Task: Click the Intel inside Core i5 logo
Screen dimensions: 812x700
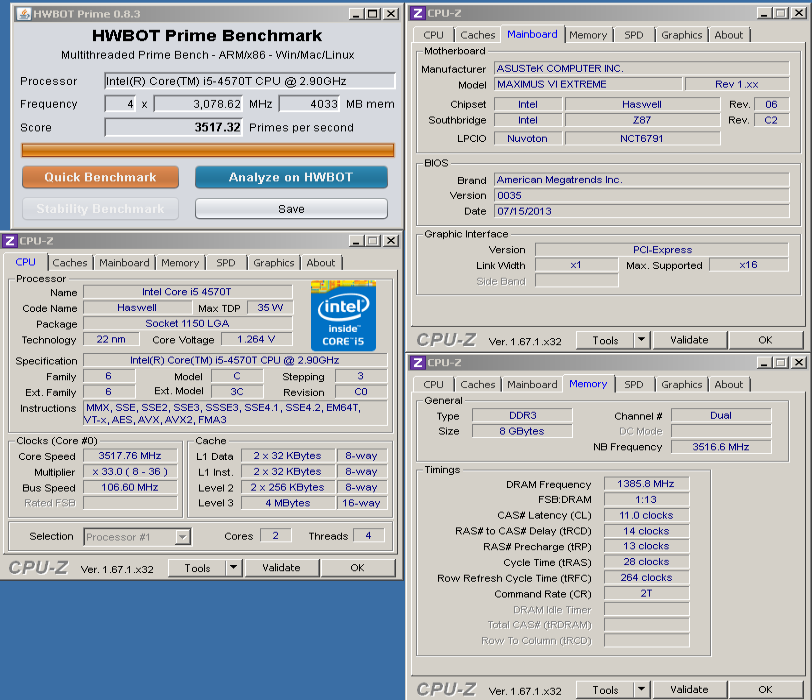Action: 343,316
